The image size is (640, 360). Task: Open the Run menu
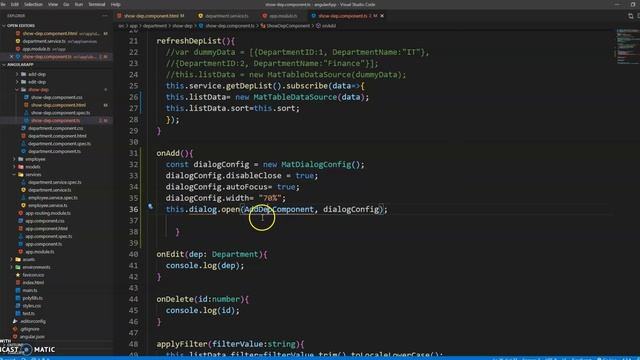(x=79, y=4)
